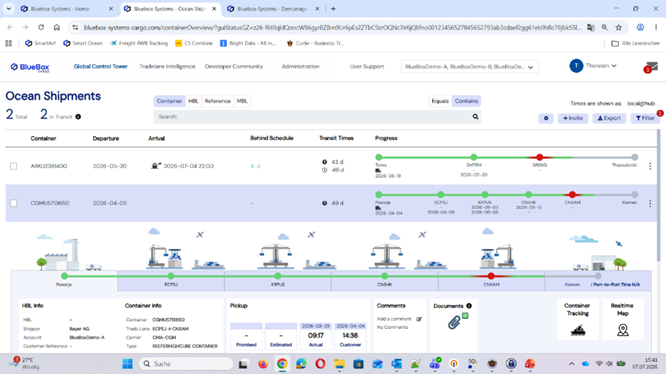Image resolution: width=666 pixels, height=374 pixels.
Task: Open Global Control Tower menu
Action: click(101, 67)
